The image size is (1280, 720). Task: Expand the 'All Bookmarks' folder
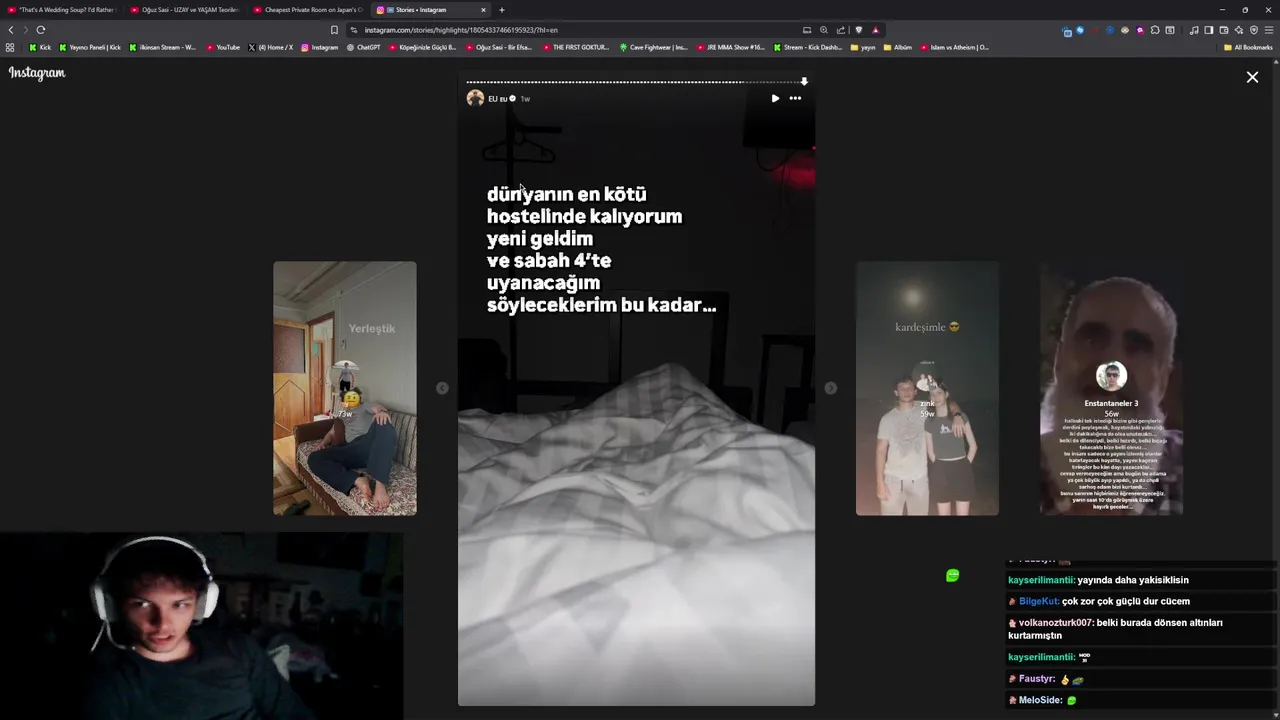(1248, 47)
